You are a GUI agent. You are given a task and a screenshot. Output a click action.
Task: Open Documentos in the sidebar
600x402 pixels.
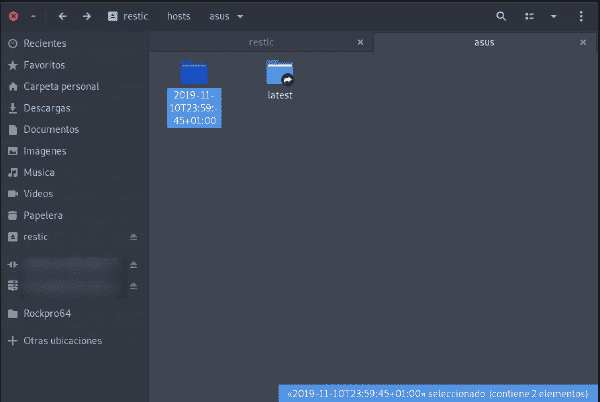(x=75, y=129)
